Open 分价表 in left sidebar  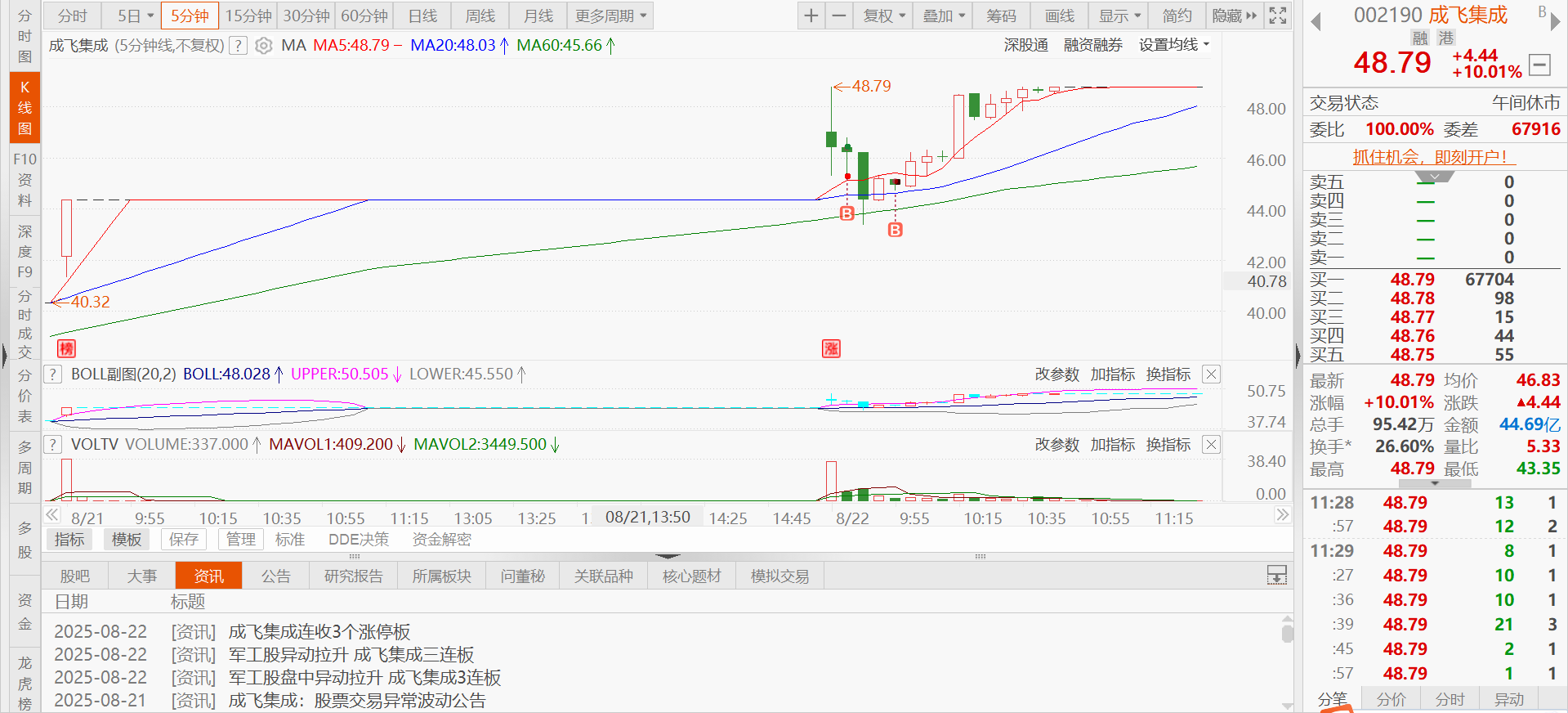pyautogui.click(x=25, y=396)
